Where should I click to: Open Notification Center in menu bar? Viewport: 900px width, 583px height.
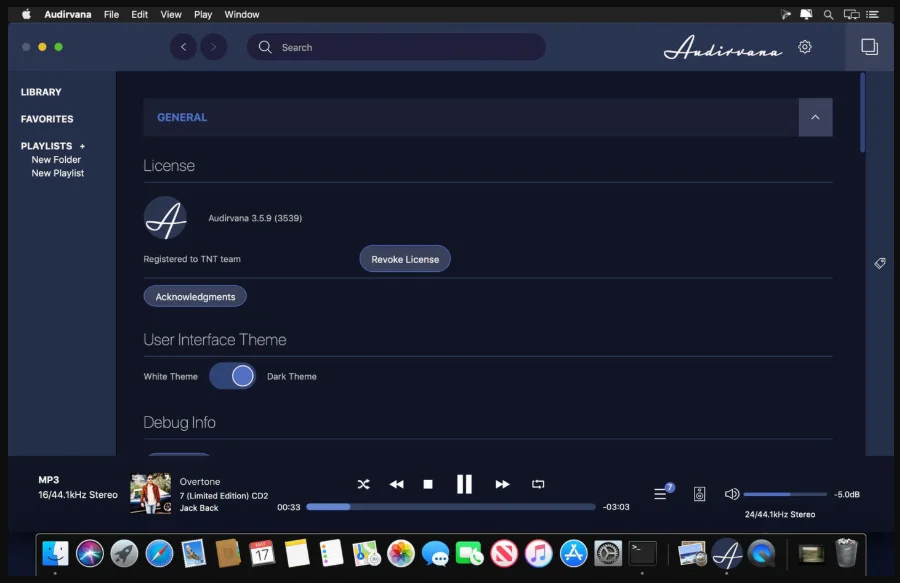pos(872,14)
